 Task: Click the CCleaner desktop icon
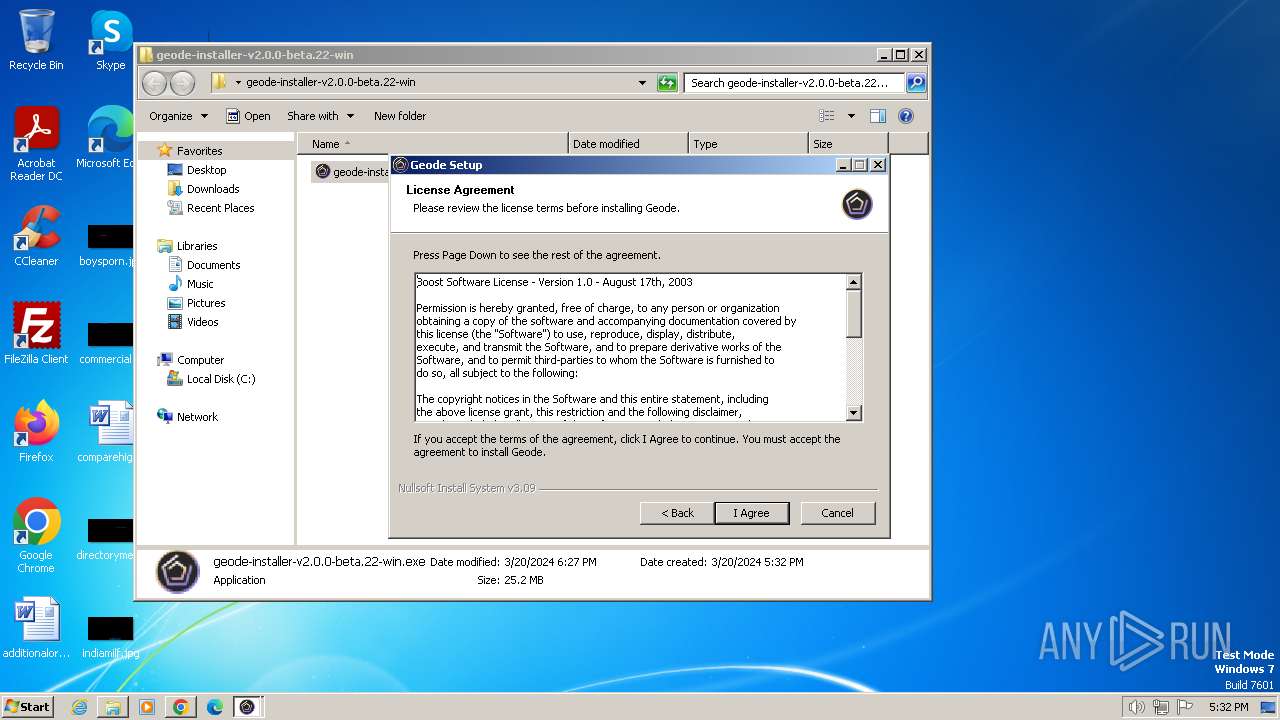pyautogui.click(x=36, y=236)
